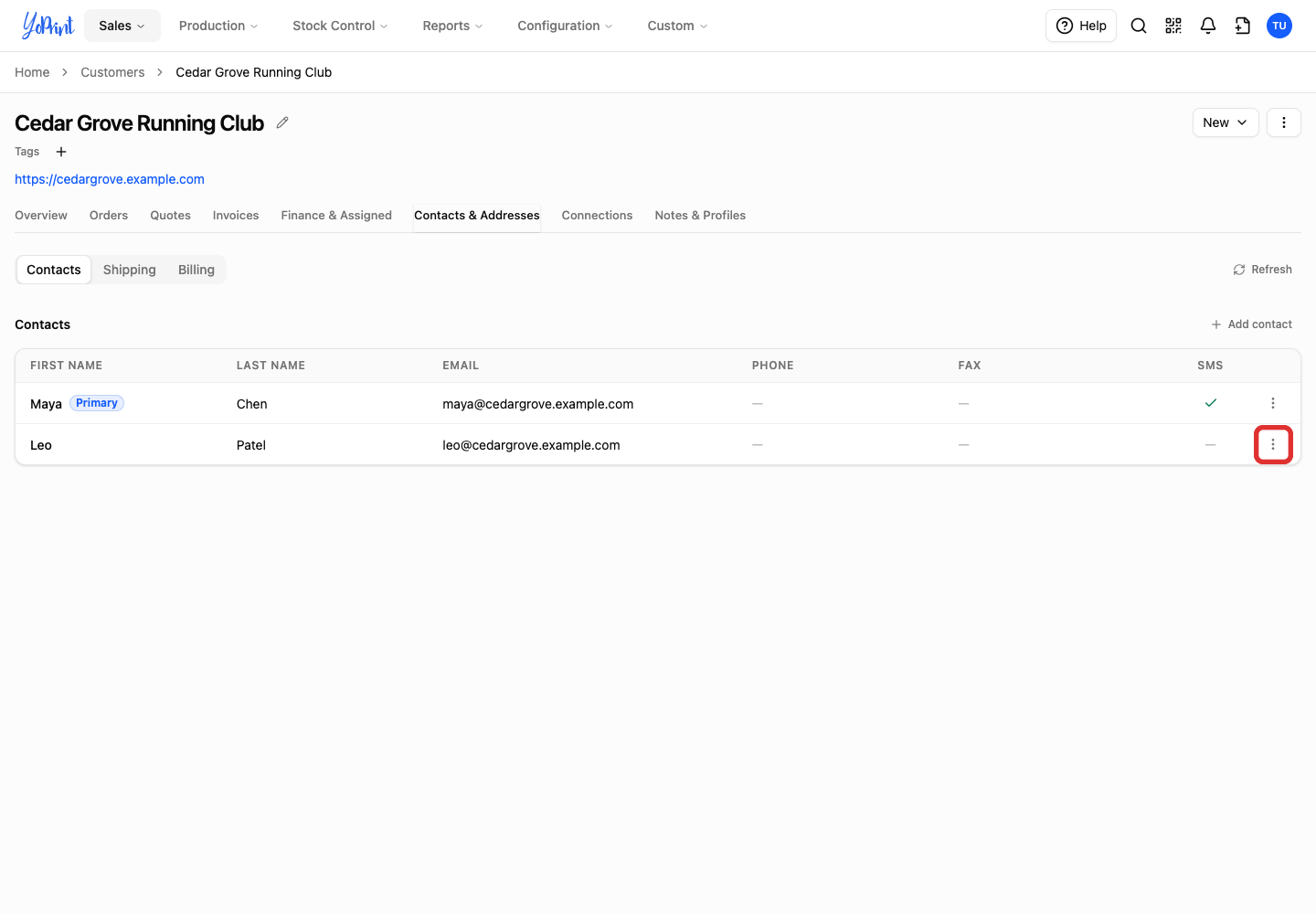This screenshot has width=1316, height=914.
Task: Expand the Reports menu
Action: [x=452, y=26]
